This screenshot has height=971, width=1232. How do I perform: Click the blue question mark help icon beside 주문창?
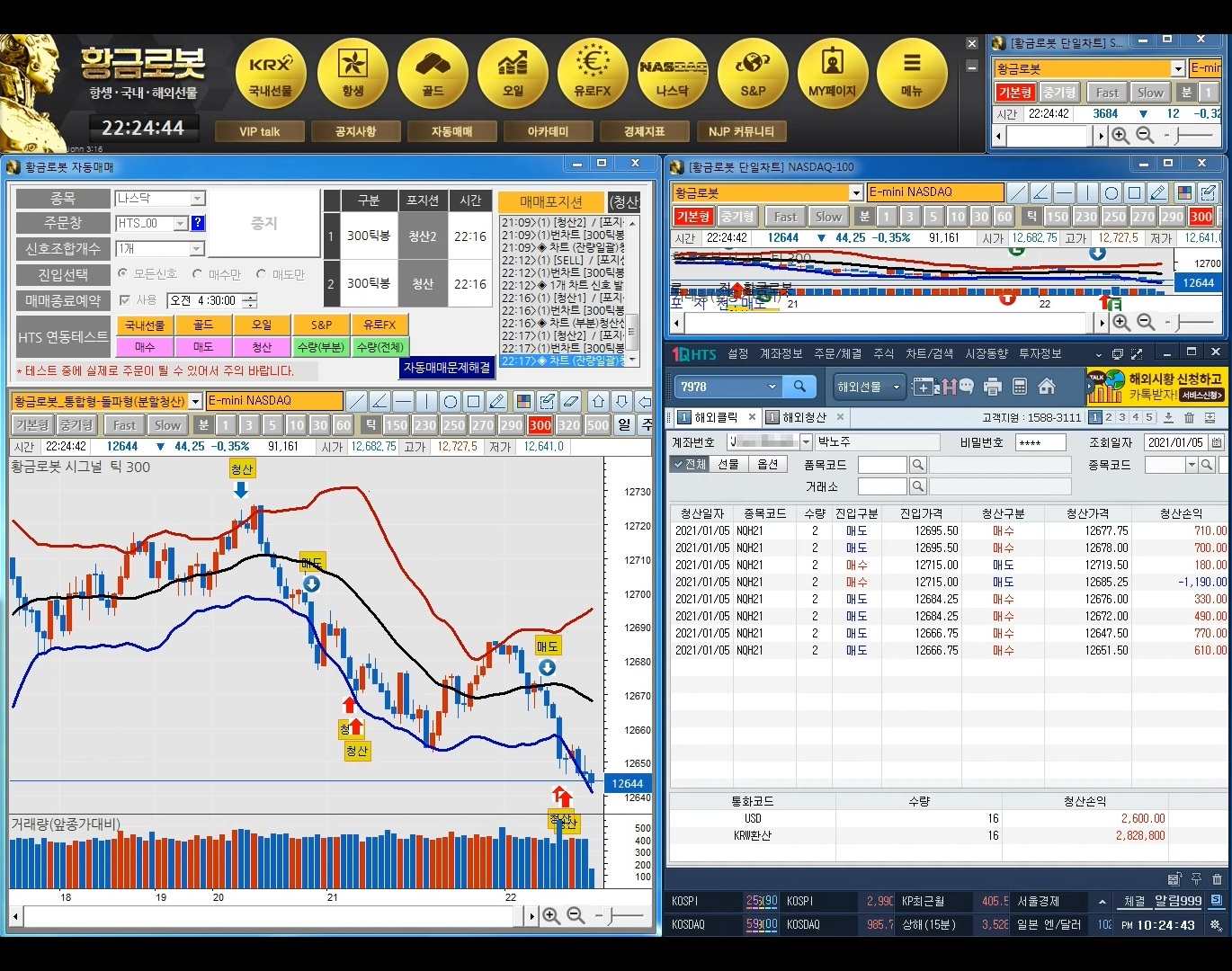pos(198,223)
